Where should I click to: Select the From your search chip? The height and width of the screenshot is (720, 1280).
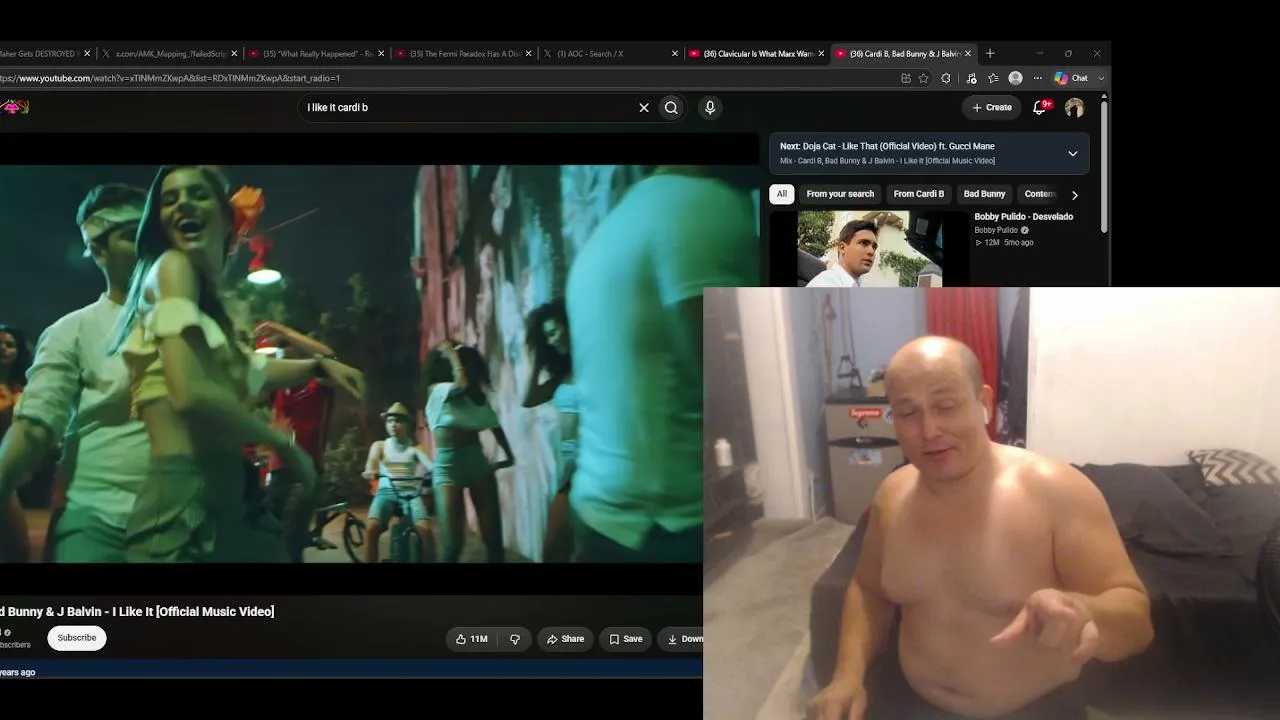pos(840,194)
